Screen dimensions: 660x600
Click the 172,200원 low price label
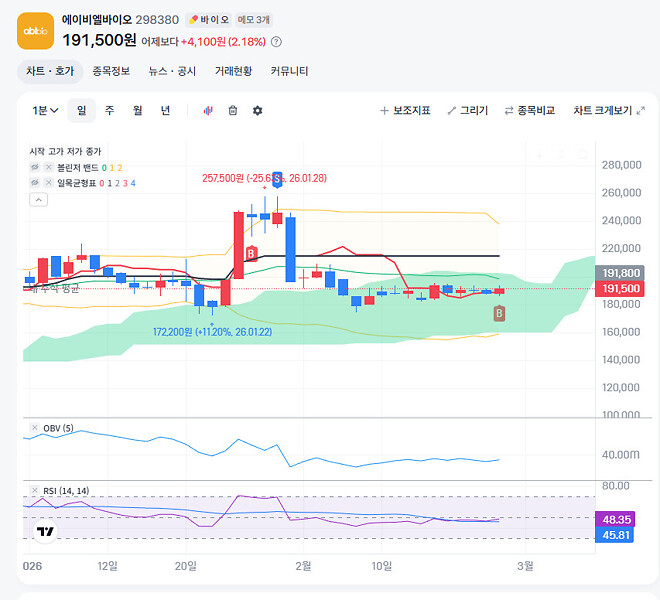(x=213, y=332)
